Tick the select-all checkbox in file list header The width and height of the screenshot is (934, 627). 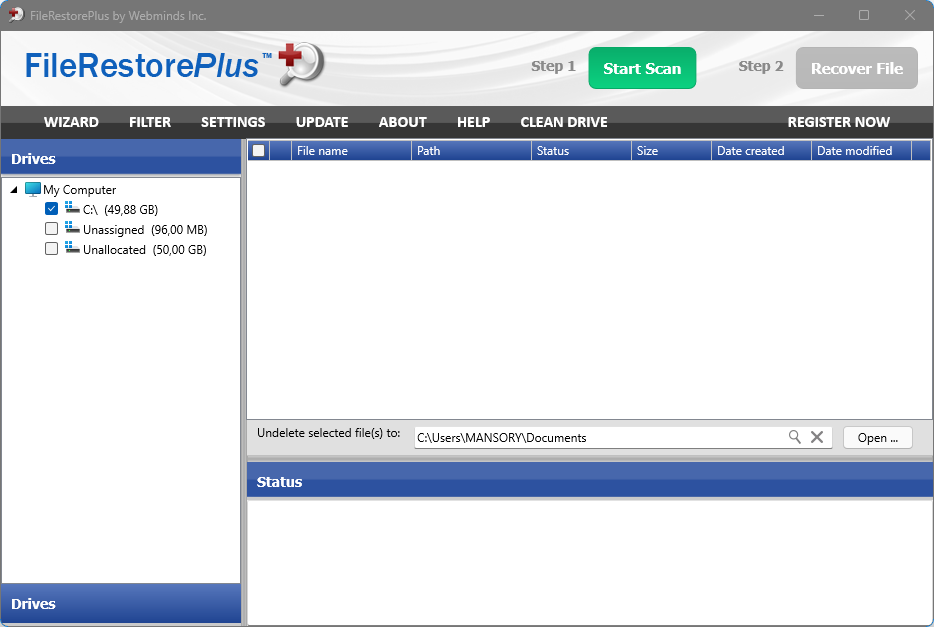(259, 151)
